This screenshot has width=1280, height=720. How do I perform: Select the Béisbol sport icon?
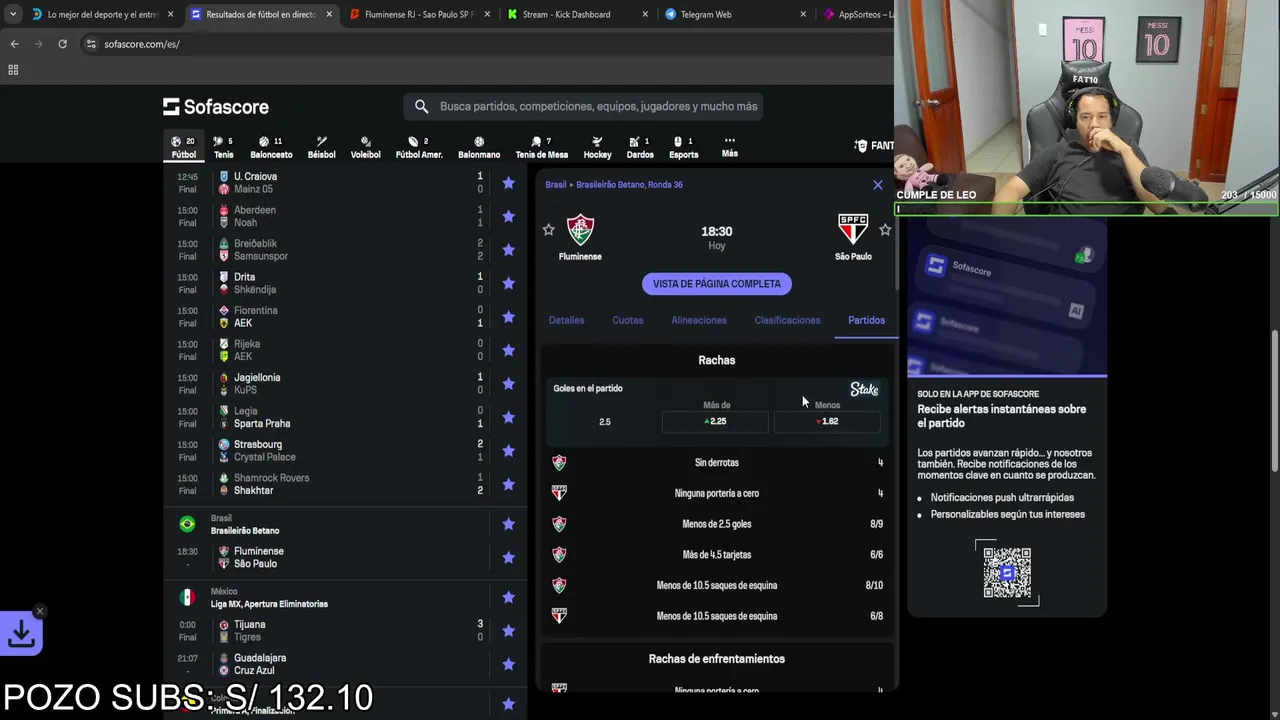(321, 147)
